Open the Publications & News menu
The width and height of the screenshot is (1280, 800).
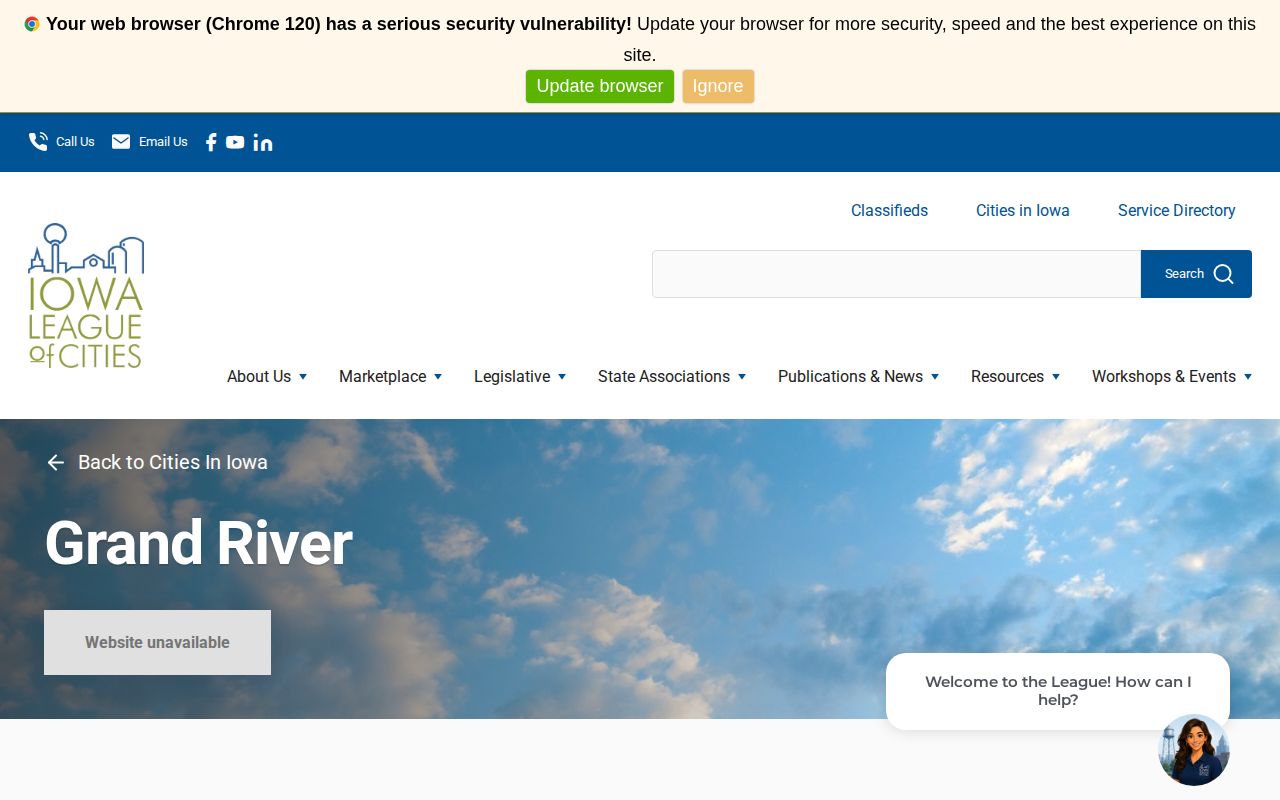point(850,377)
